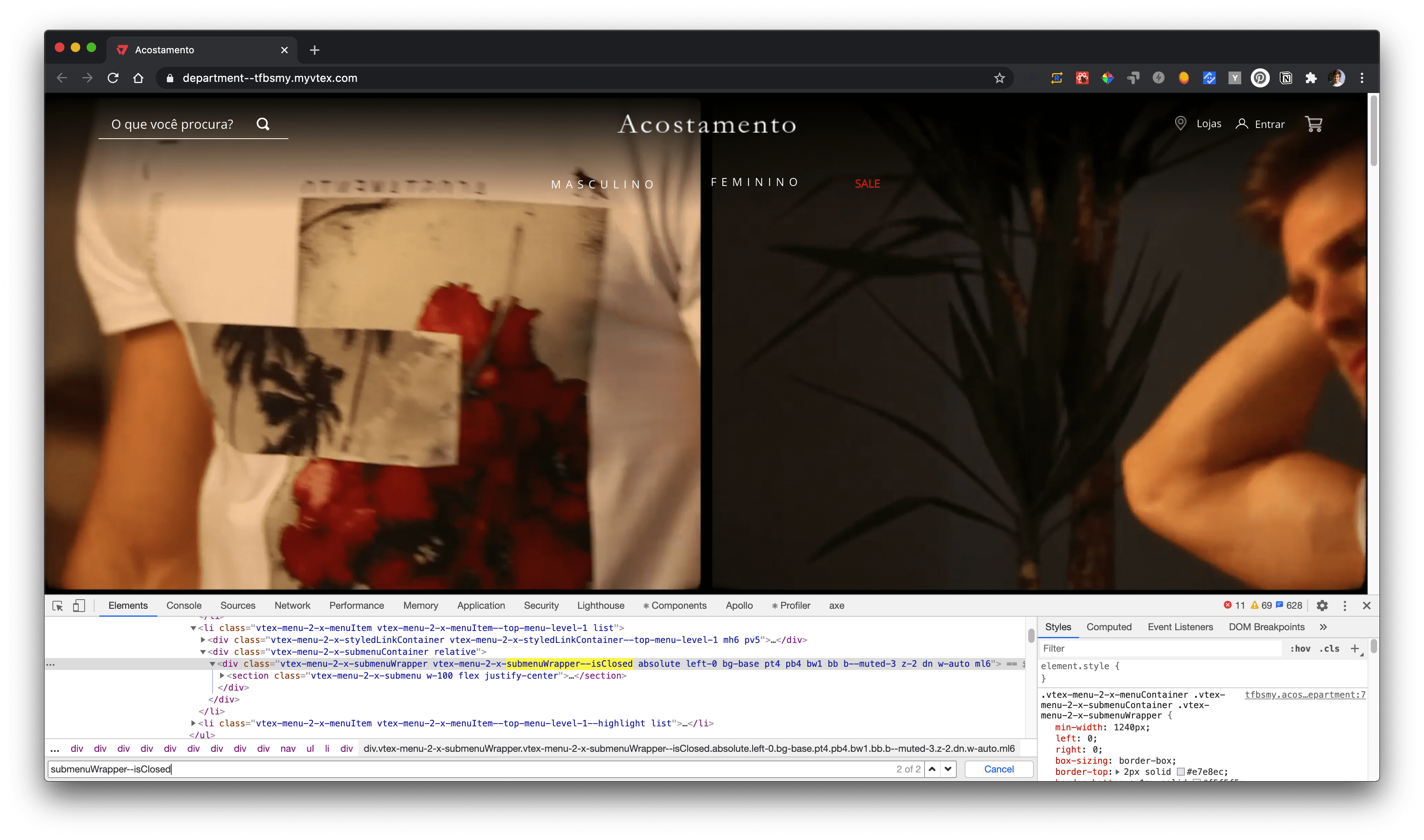Screen dimensions: 1424x840
Task: Click the site search magnifier icon
Action: 263,124
